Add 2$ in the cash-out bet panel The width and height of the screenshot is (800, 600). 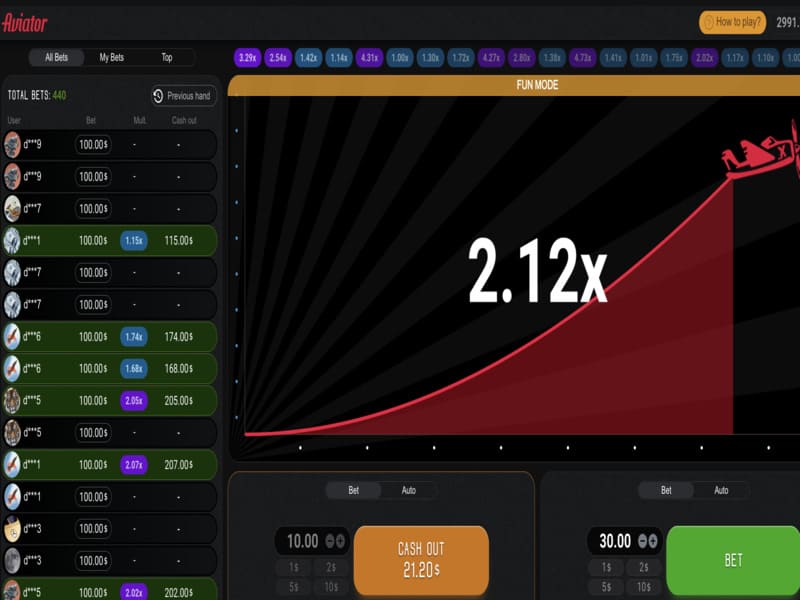pyautogui.click(x=331, y=567)
